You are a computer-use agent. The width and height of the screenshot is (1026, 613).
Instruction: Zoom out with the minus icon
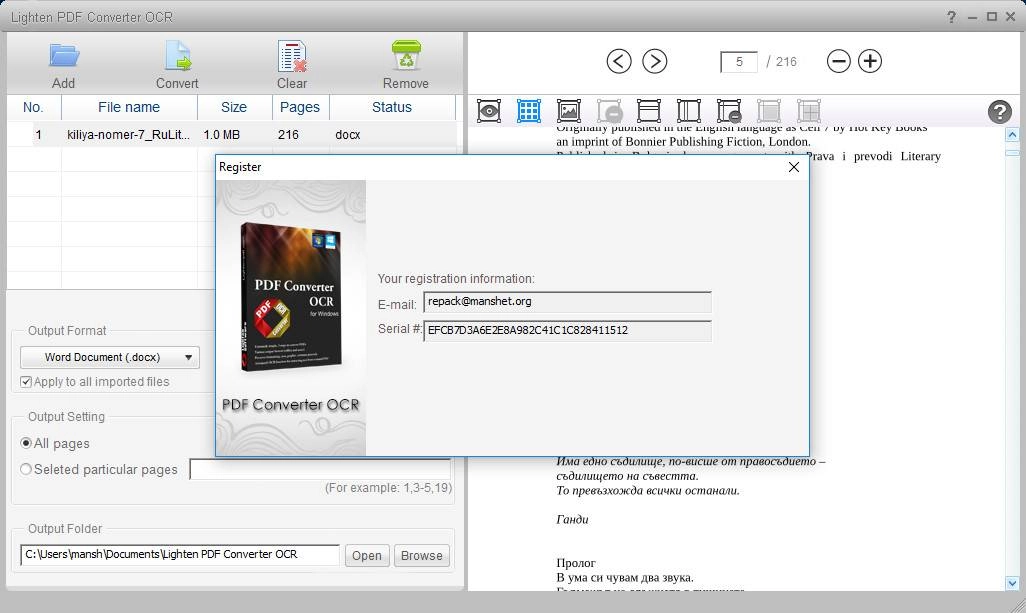pyautogui.click(x=838, y=61)
